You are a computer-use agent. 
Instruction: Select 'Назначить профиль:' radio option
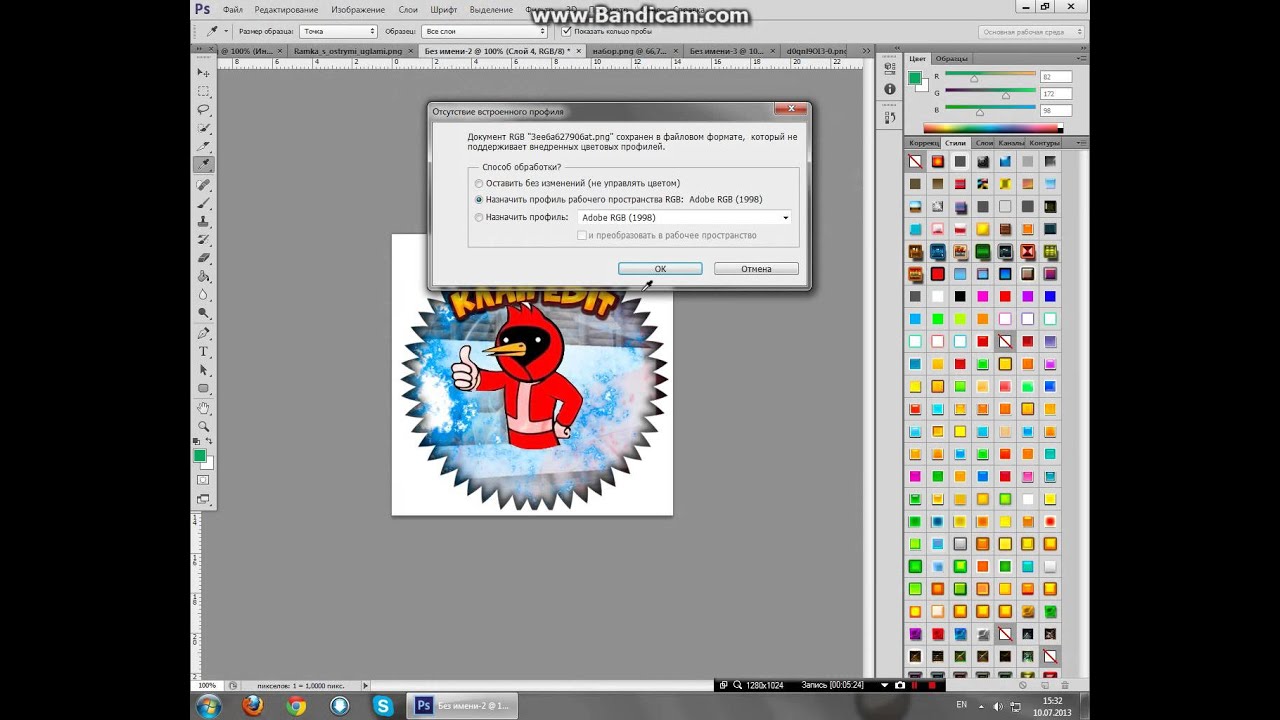click(x=479, y=217)
